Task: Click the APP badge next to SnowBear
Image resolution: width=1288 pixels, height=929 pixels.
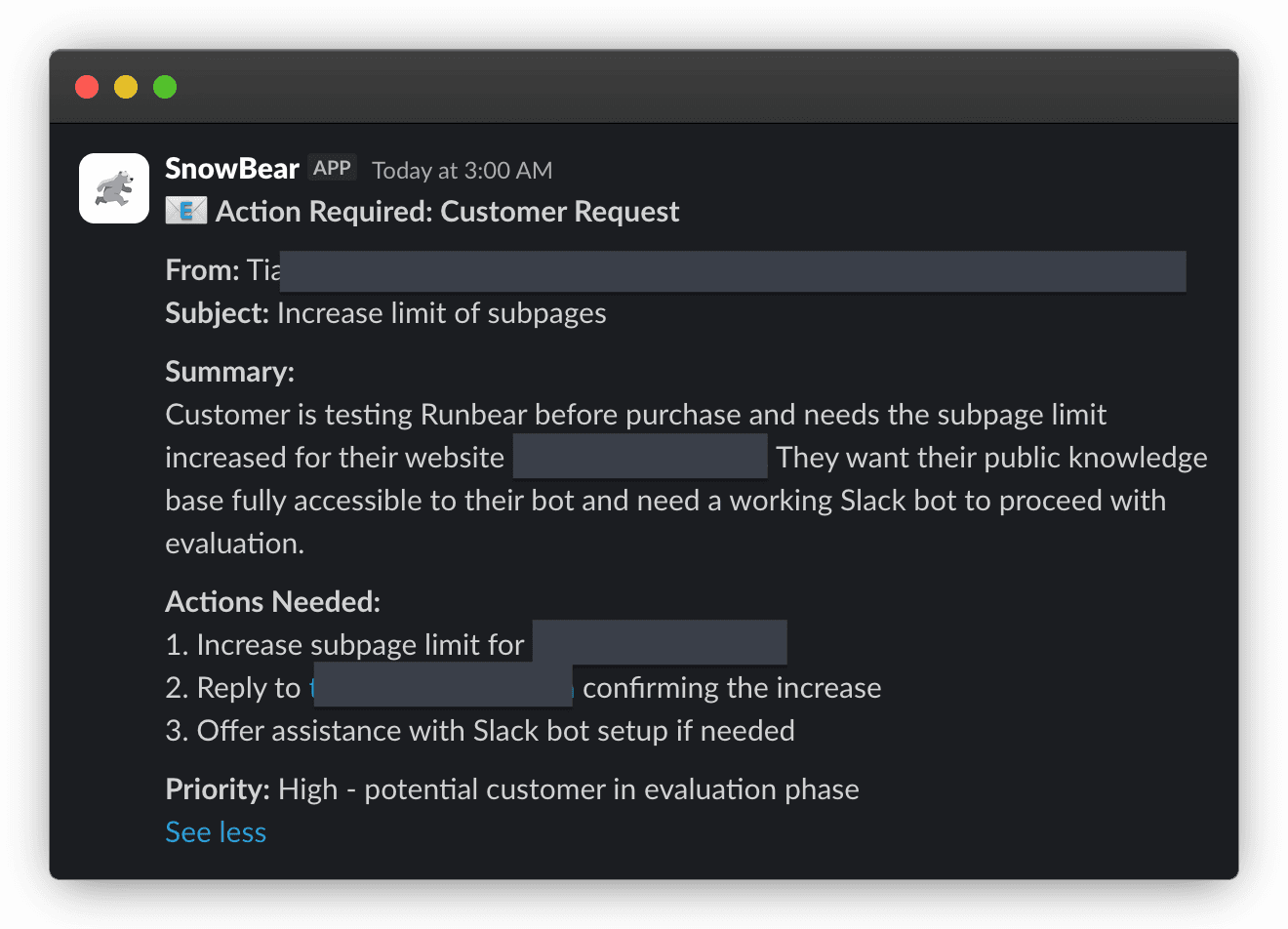Action: click(332, 168)
